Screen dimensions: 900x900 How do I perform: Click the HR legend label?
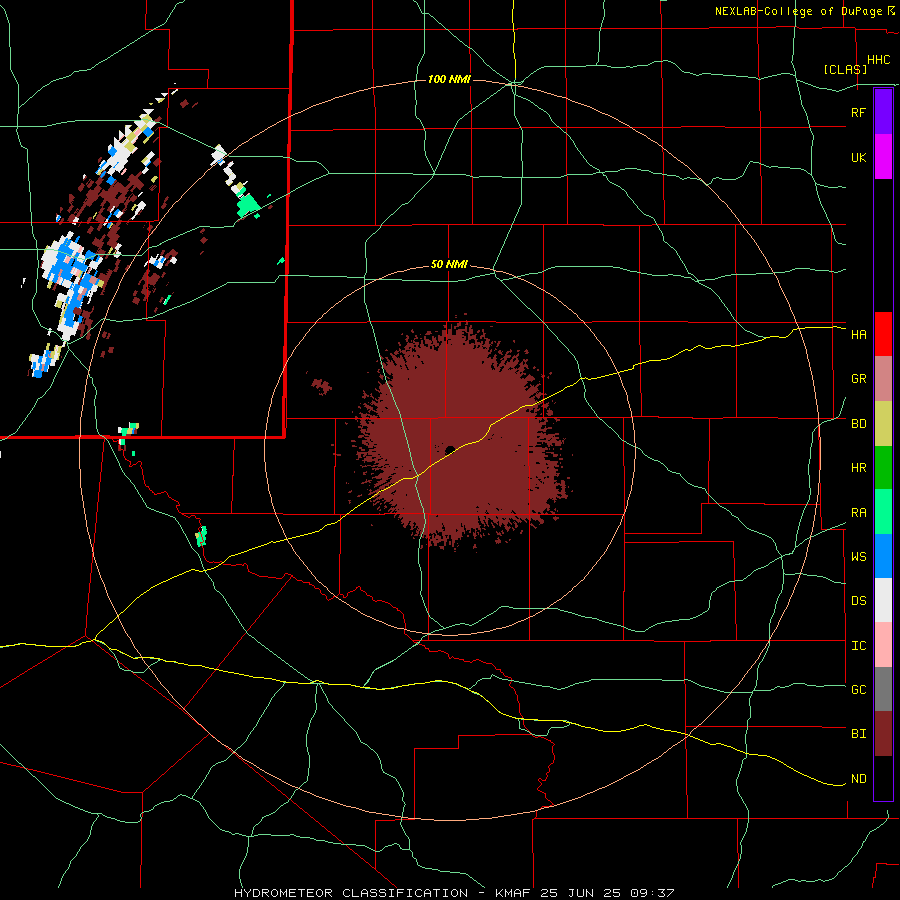(858, 468)
